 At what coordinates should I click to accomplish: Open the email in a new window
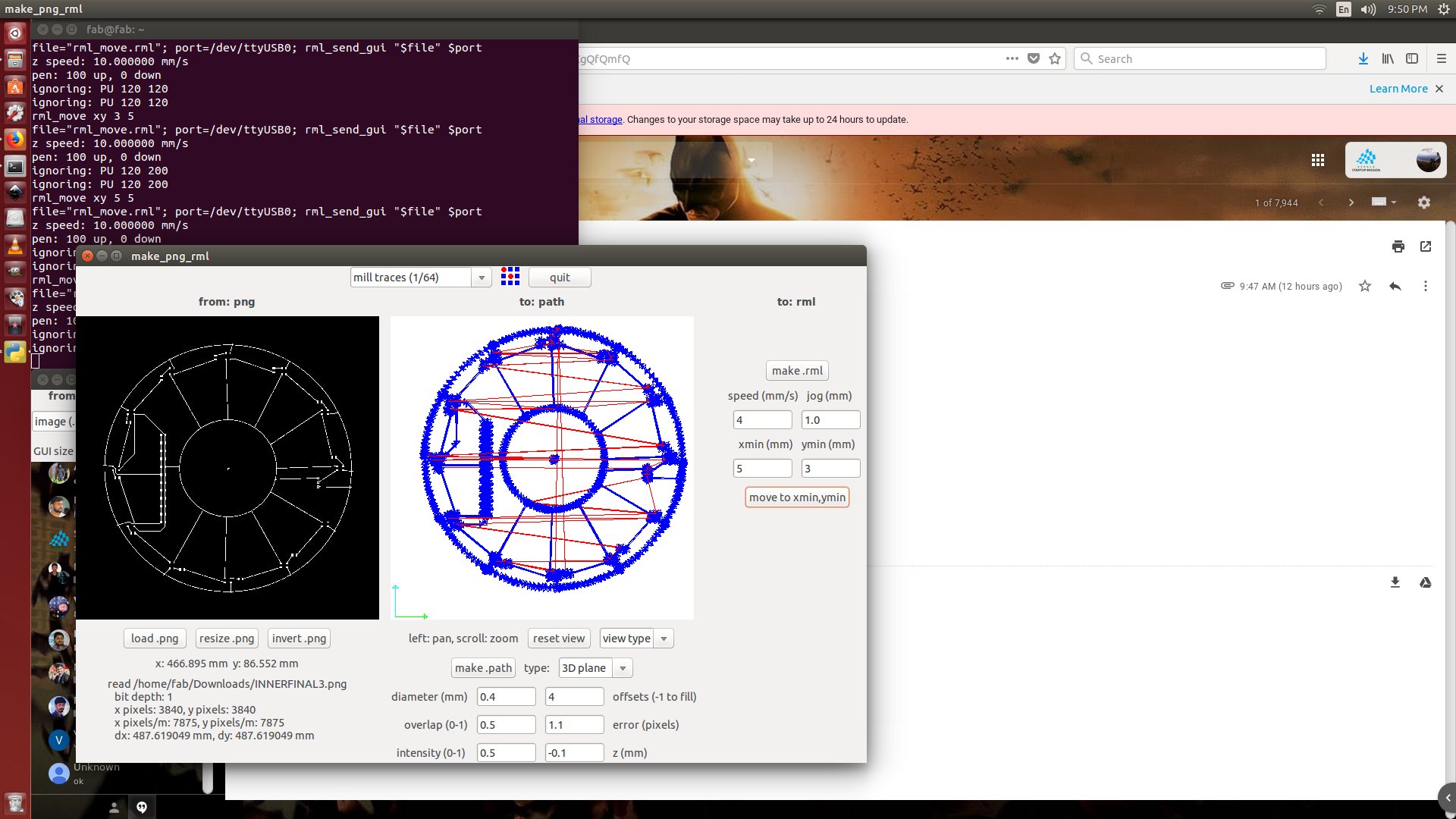pos(1426,246)
